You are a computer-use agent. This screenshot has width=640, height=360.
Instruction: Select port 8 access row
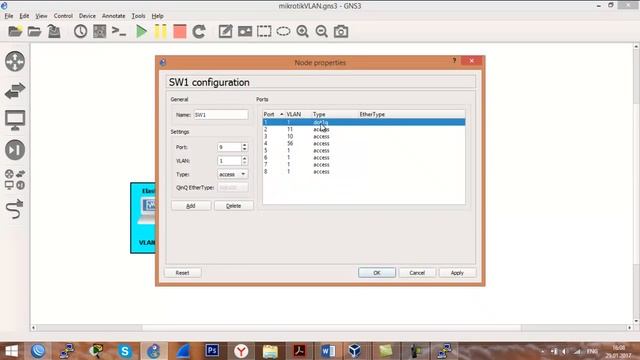coord(364,172)
